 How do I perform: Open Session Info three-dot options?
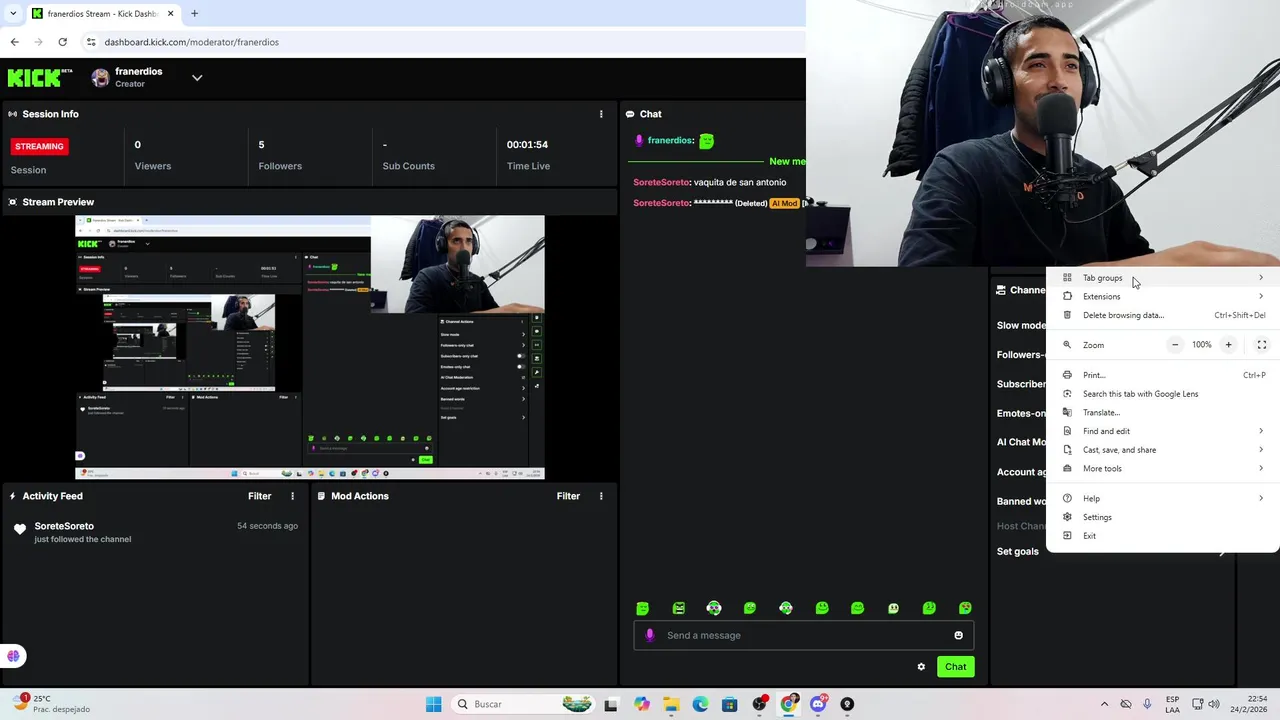601,114
